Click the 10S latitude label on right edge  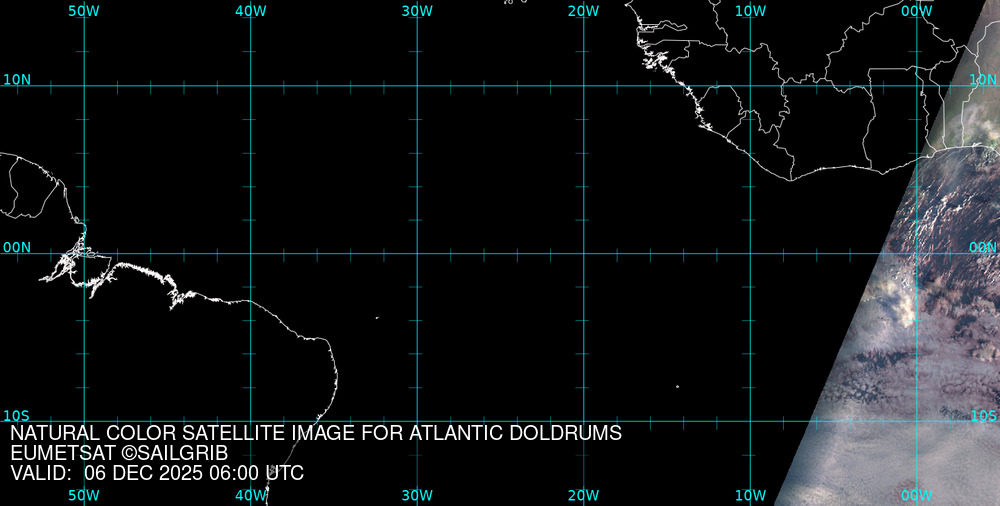pyautogui.click(x=983, y=415)
